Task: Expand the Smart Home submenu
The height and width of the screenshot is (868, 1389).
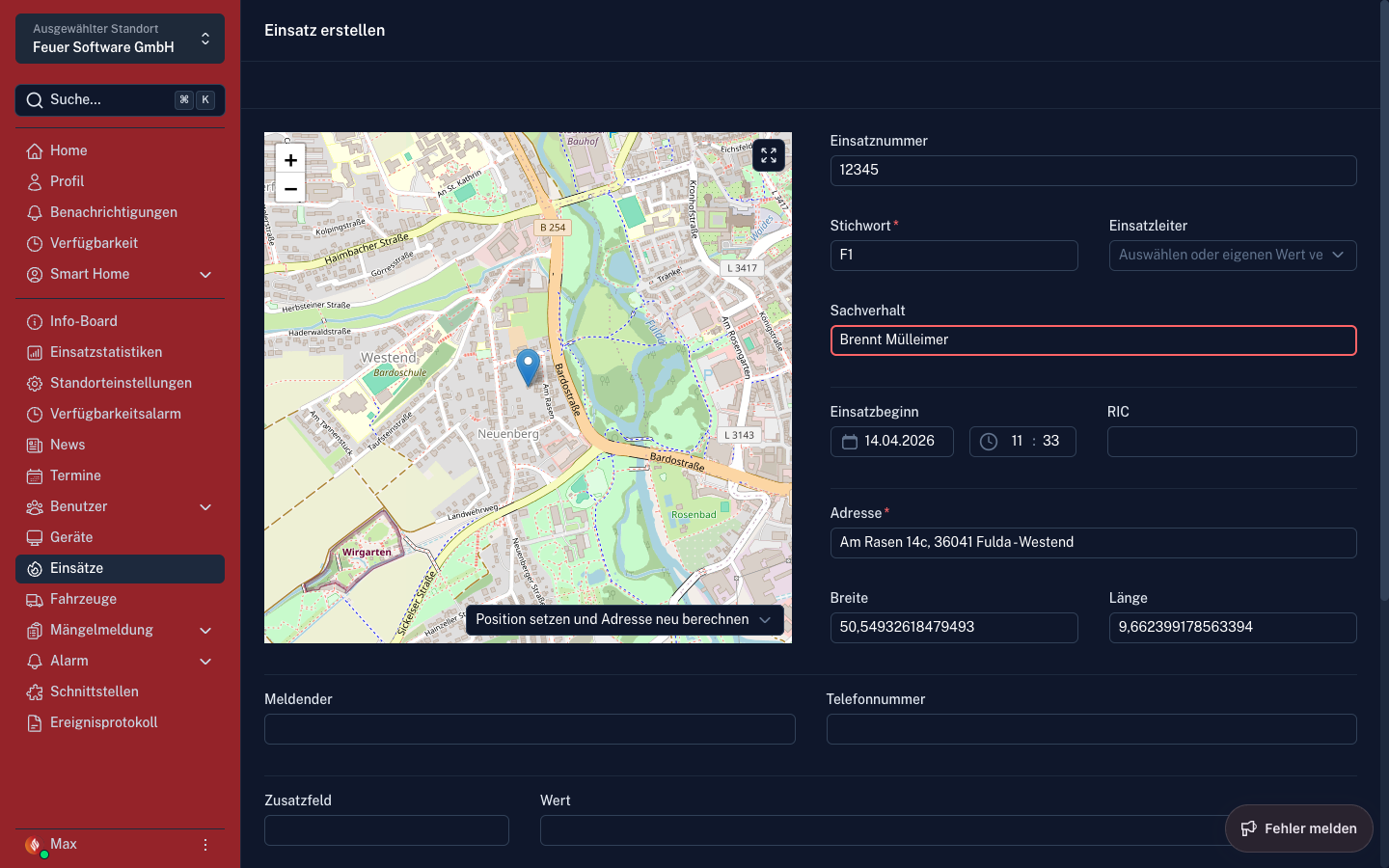Action: click(x=205, y=275)
